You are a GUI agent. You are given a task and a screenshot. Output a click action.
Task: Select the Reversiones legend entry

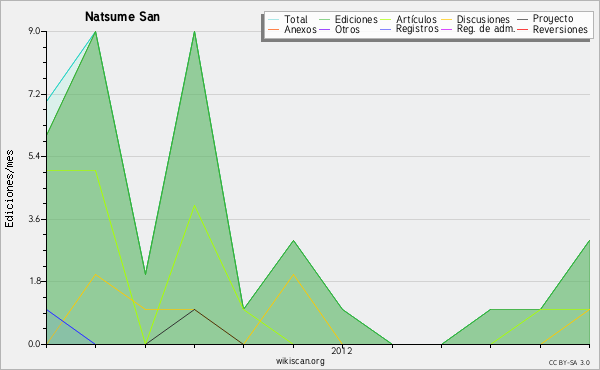click(x=560, y=29)
